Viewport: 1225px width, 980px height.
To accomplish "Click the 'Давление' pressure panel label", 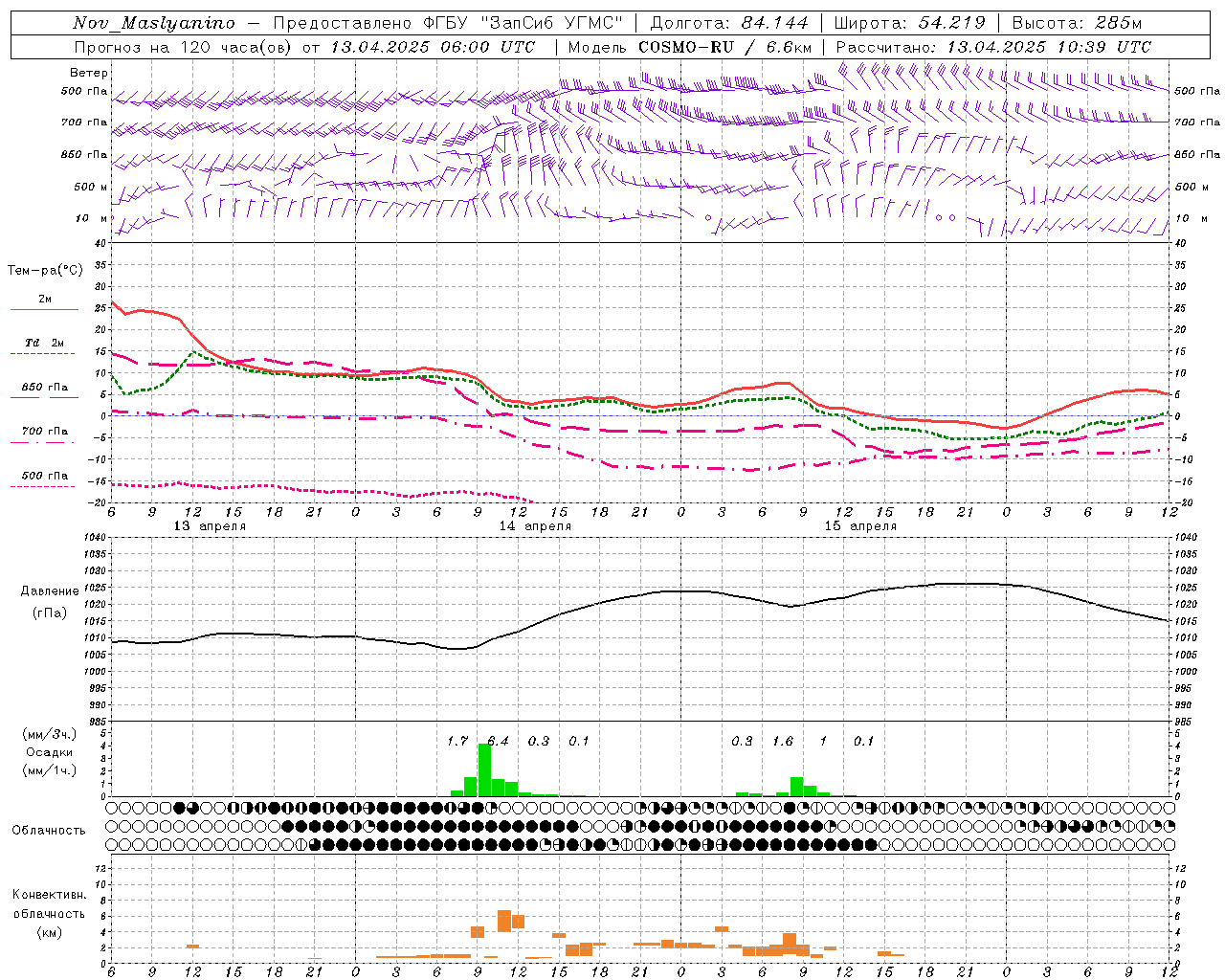I will coord(50,591).
